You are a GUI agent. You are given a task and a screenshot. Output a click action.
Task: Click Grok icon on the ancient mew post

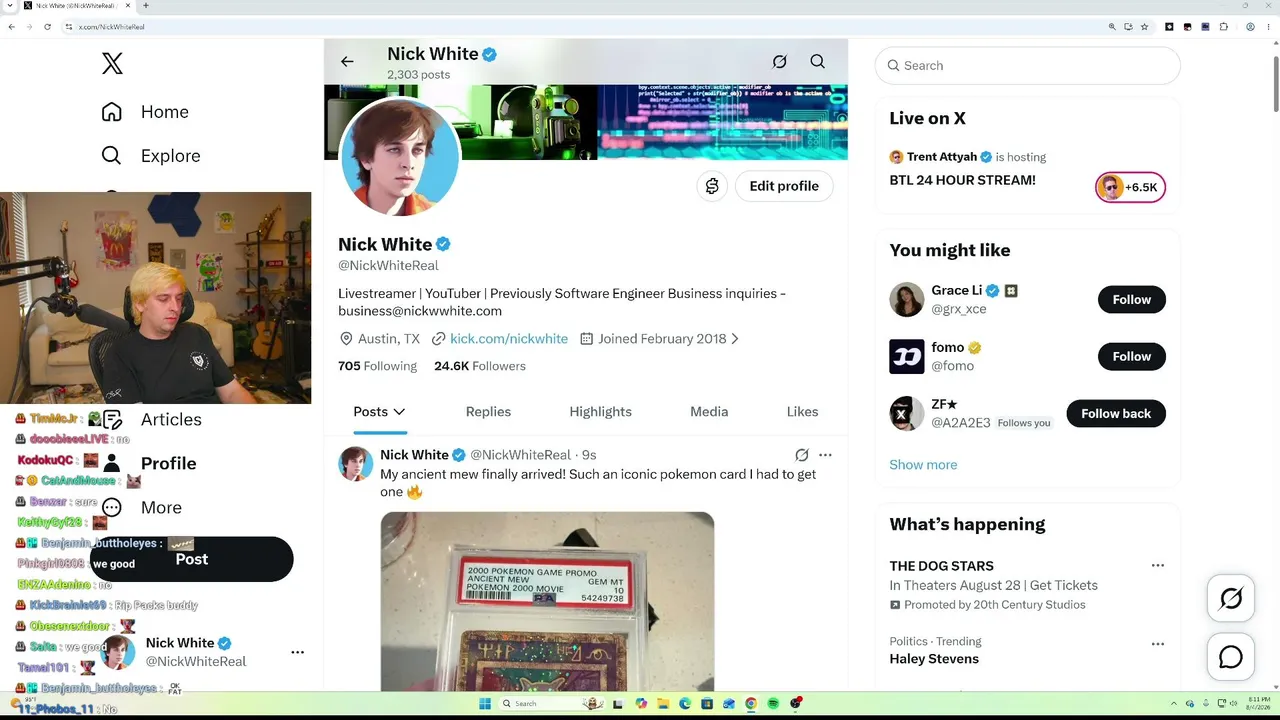[802, 455]
